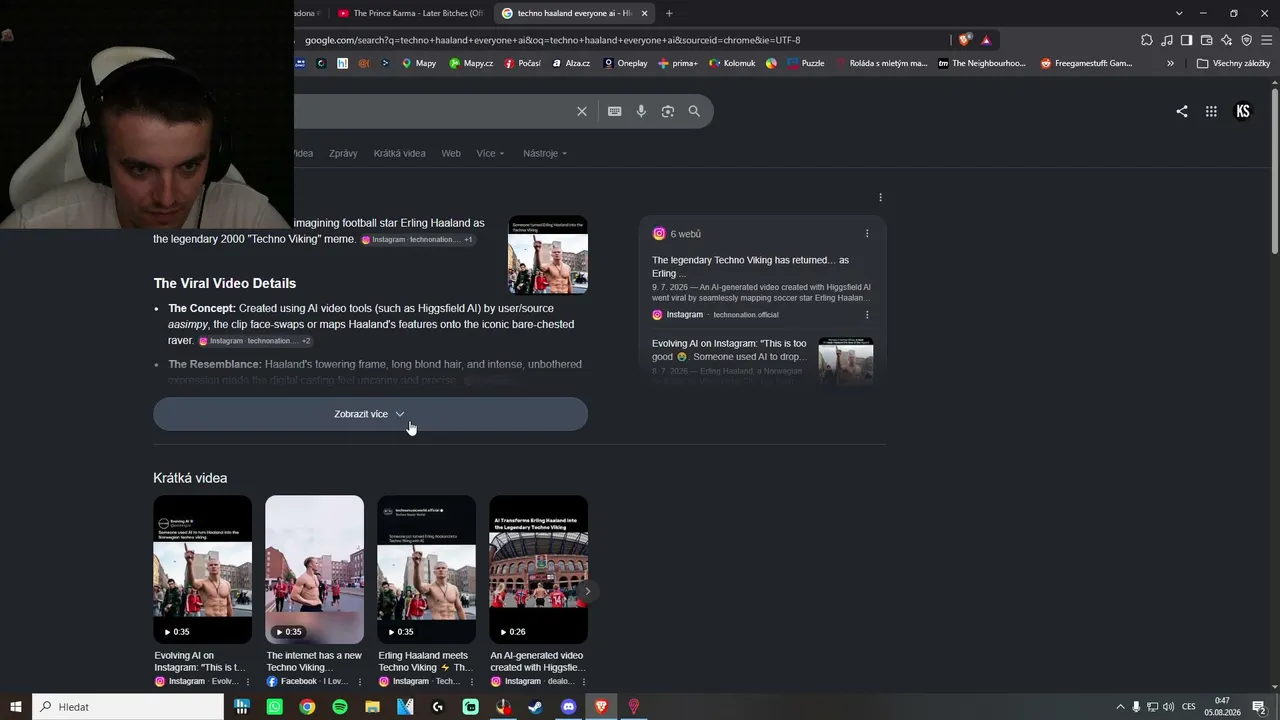Switch to the Krátká videa results tab

(399, 153)
